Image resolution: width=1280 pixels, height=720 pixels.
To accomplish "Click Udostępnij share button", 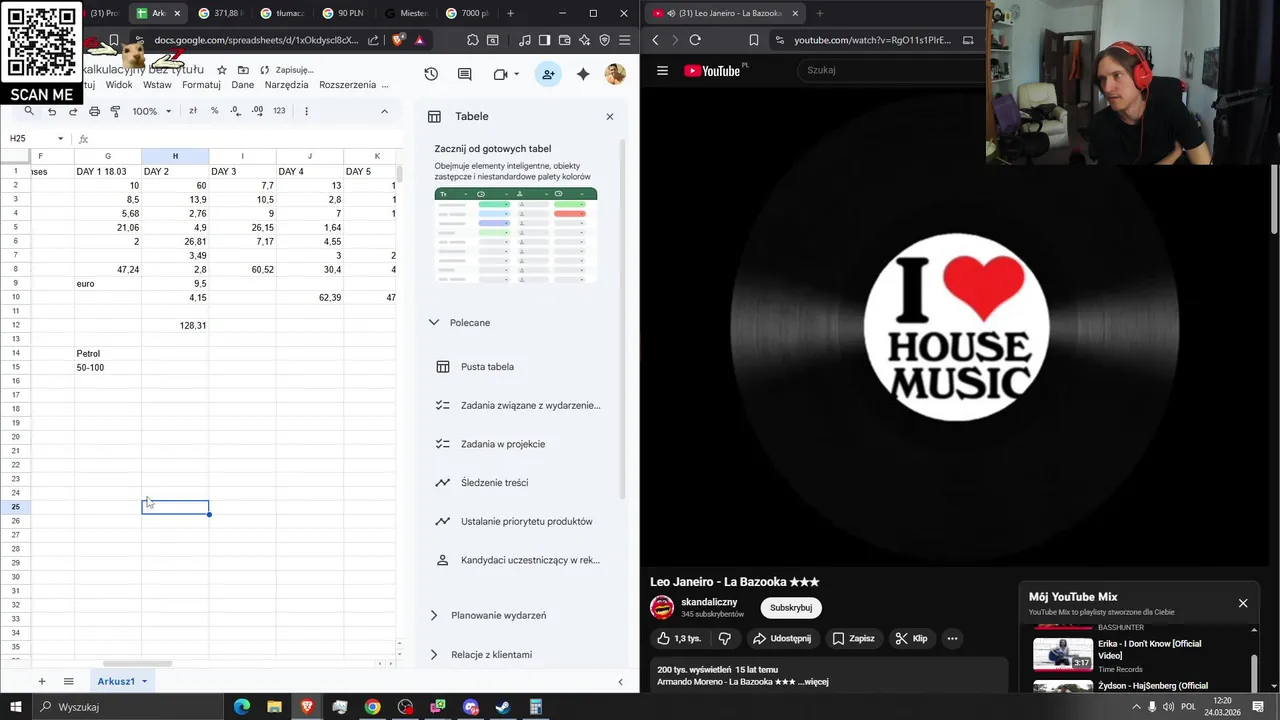I will [x=782, y=638].
